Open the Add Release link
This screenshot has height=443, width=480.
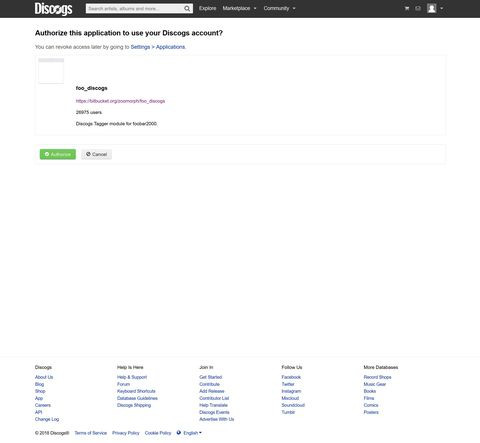tap(212, 391)
